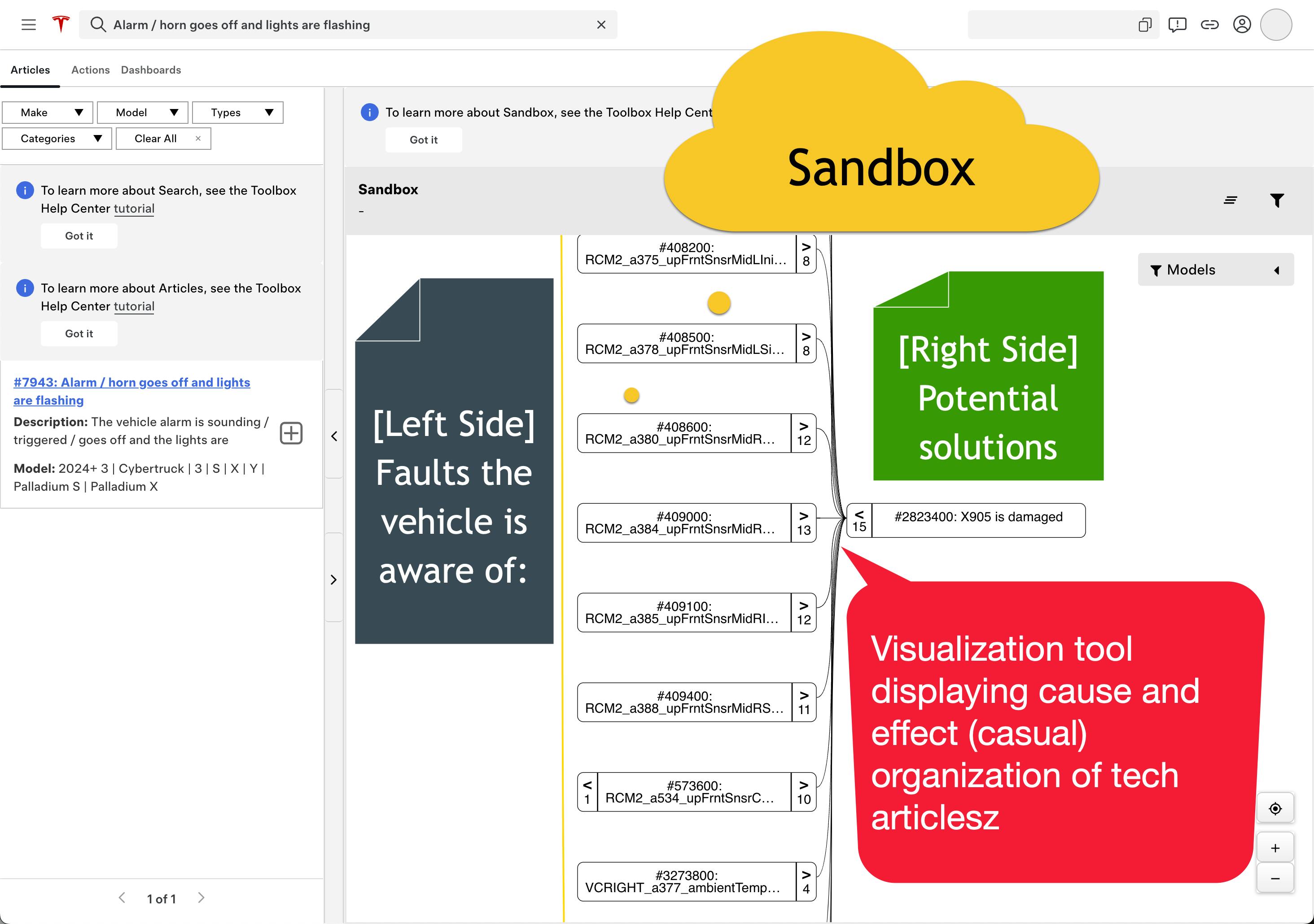Click the copy link icon in the header
1314x924 pixels.
pyautogui.click(x=1210, y=25)
